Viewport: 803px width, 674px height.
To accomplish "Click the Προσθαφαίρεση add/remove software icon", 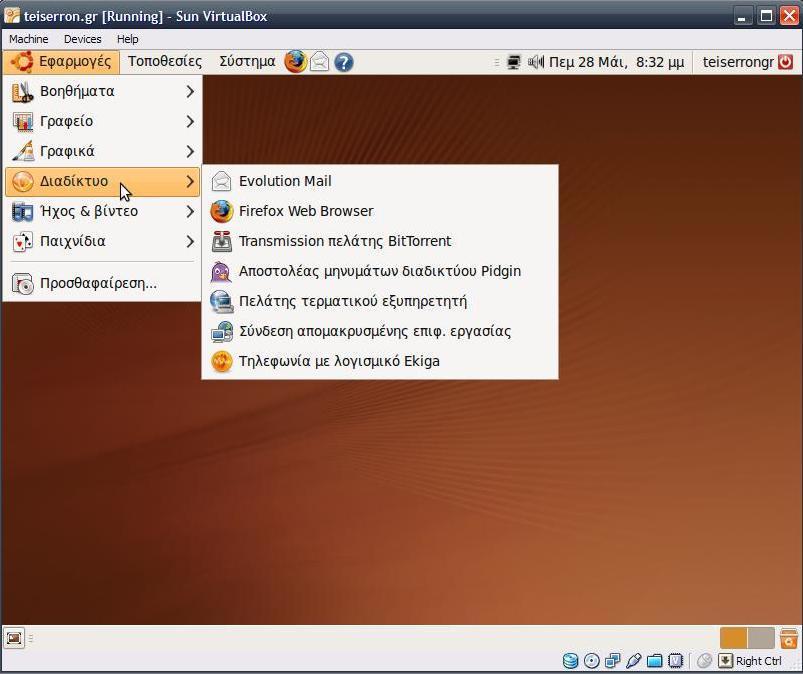I will click(x=23, y=284).
